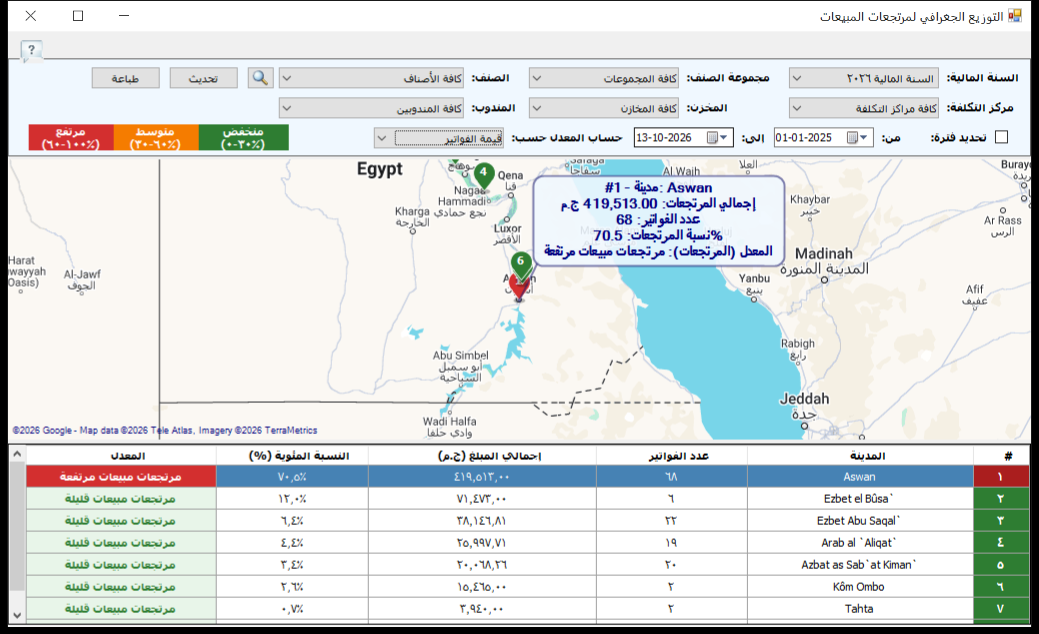The height and width of the screenshot is (634, 1039).
Task: Open the الصنف dropdown list
Action: [x=371, y=78]
